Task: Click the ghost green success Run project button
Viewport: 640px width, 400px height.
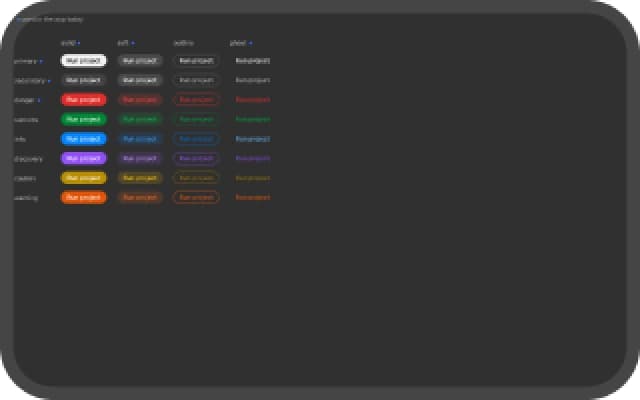Action: tap(253, 119)
